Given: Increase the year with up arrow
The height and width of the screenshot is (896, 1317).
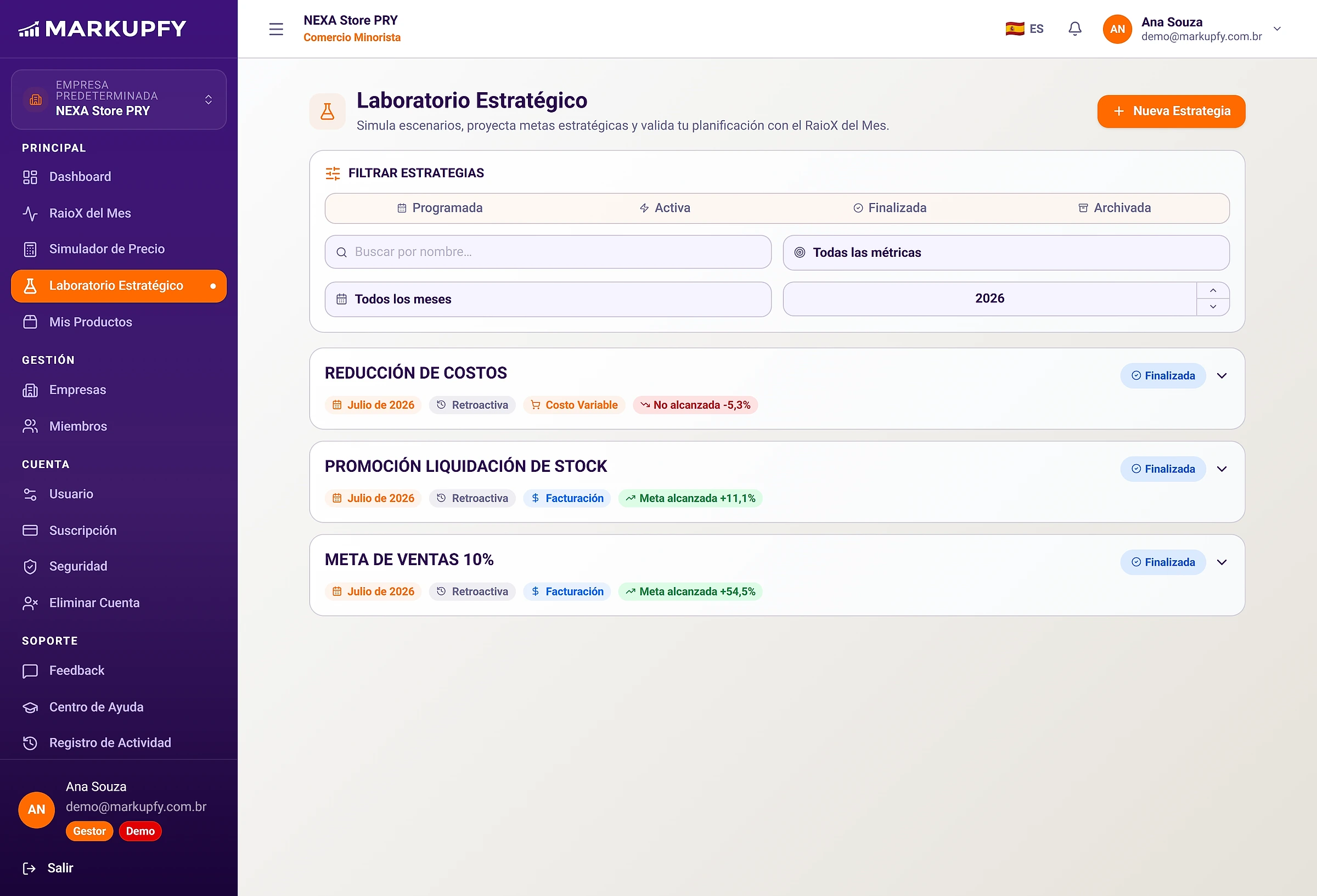Looking at the screenshot, I should click(1213, 290).
